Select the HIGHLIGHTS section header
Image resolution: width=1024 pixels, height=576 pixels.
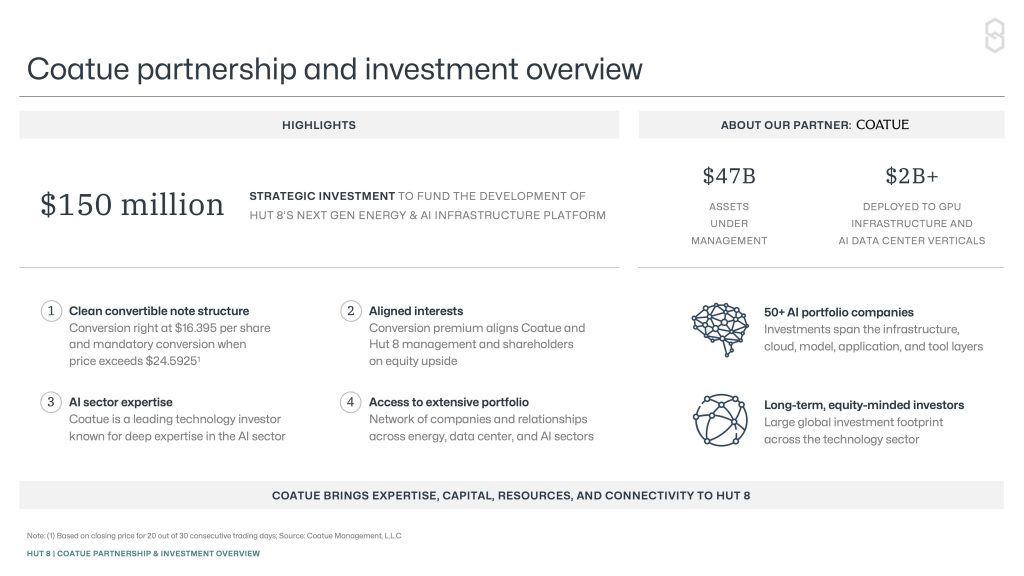(319, 125)
